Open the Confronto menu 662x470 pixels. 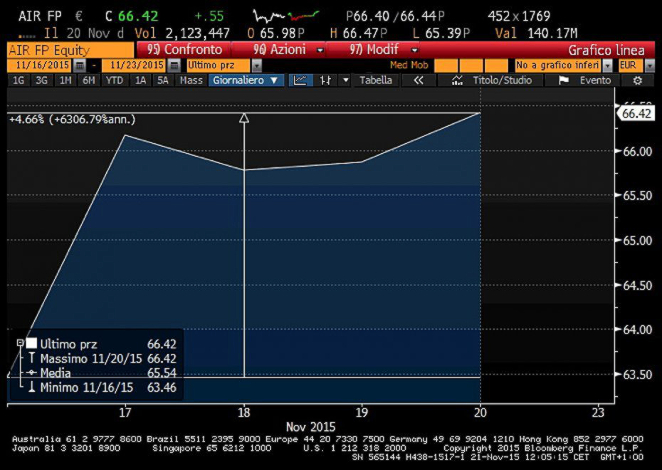[179, 49]
